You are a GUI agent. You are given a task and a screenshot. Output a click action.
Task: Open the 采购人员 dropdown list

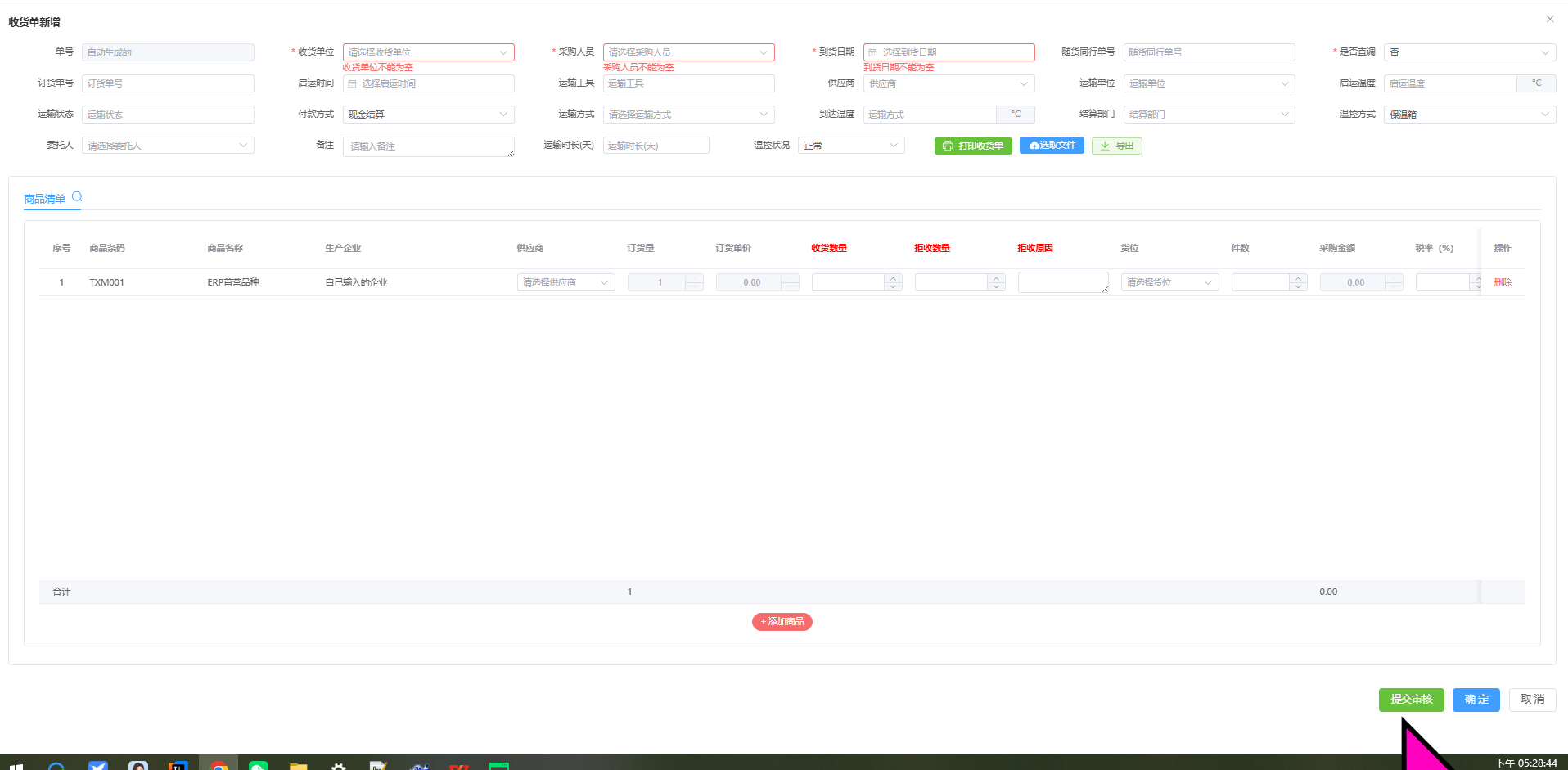pos(688,52)
